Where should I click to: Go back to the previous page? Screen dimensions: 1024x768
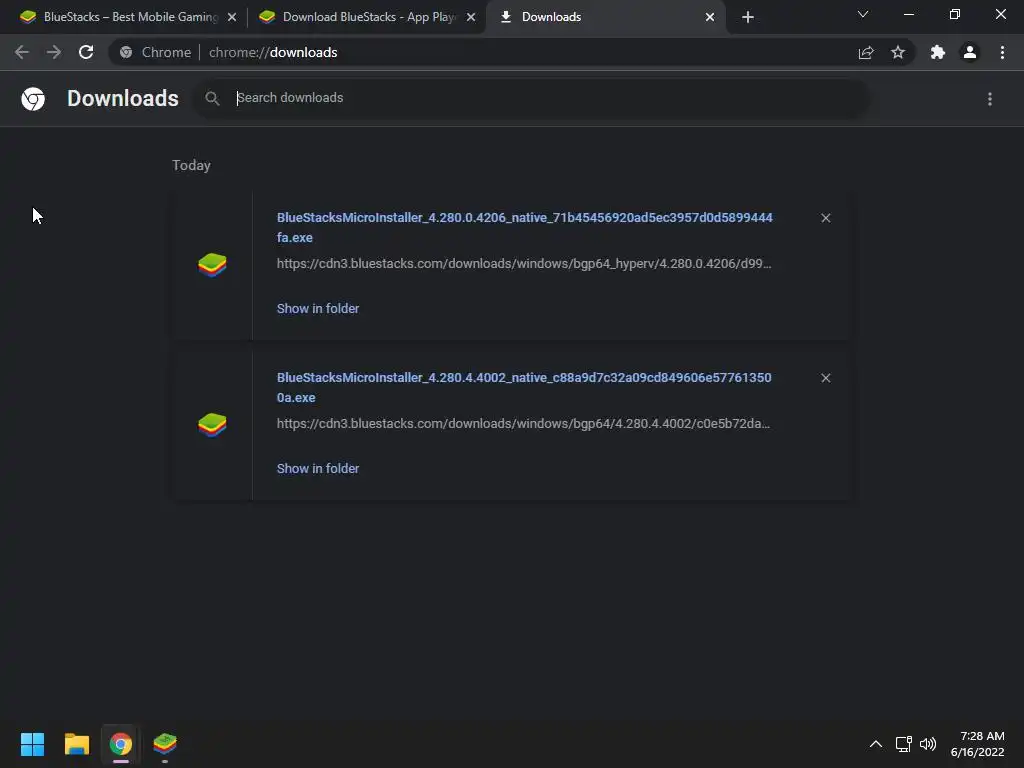click(x=22, y=52)
